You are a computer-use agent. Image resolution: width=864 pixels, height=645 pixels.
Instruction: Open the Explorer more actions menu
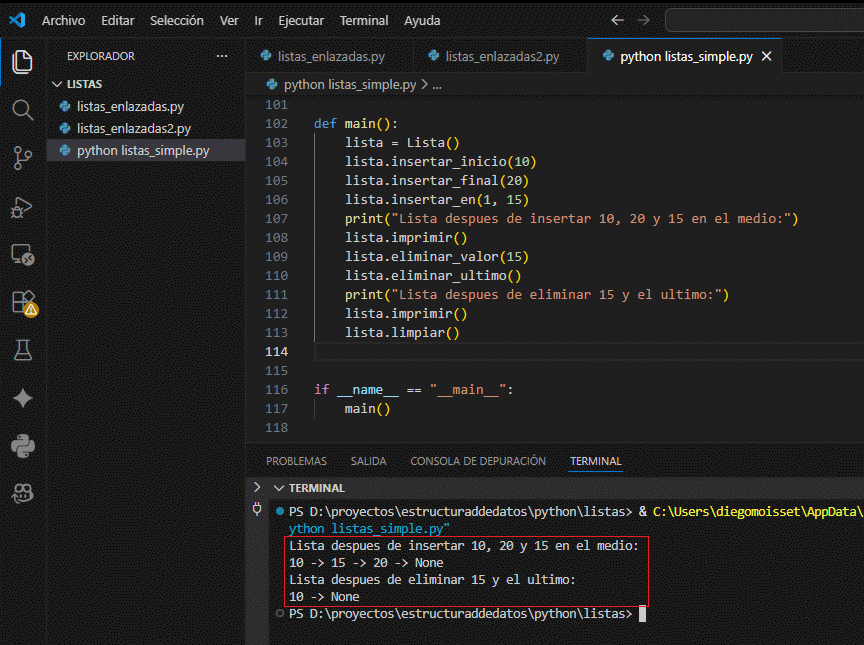tap(222, 56)
